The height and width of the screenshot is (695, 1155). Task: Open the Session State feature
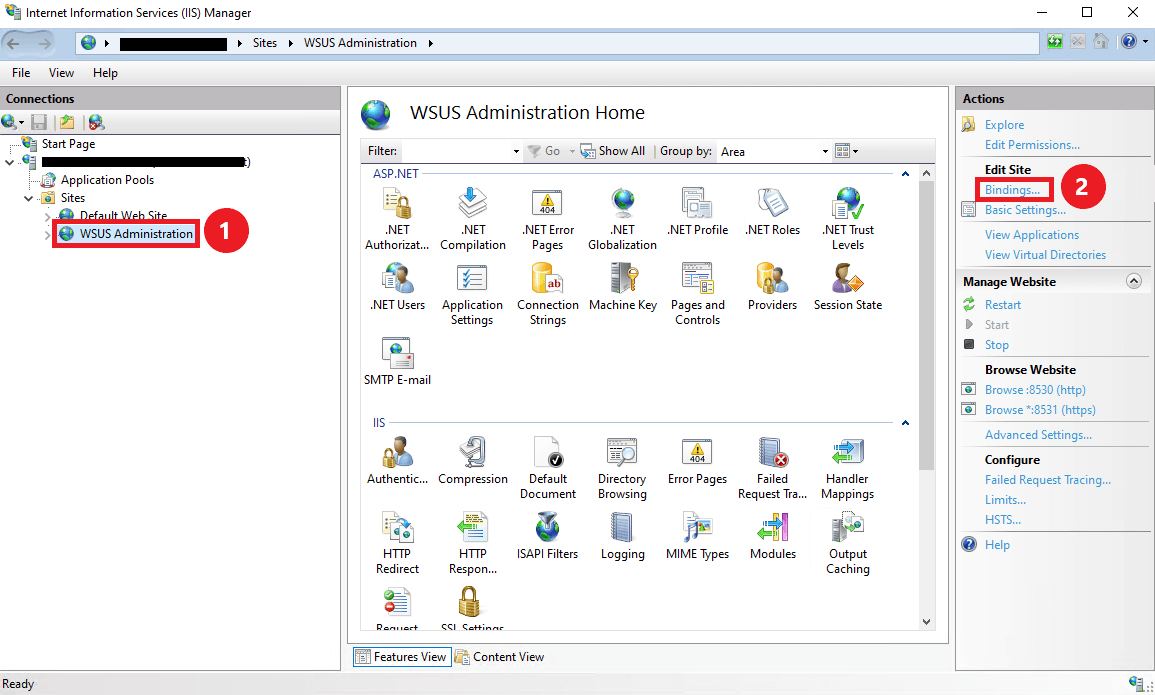848,286
